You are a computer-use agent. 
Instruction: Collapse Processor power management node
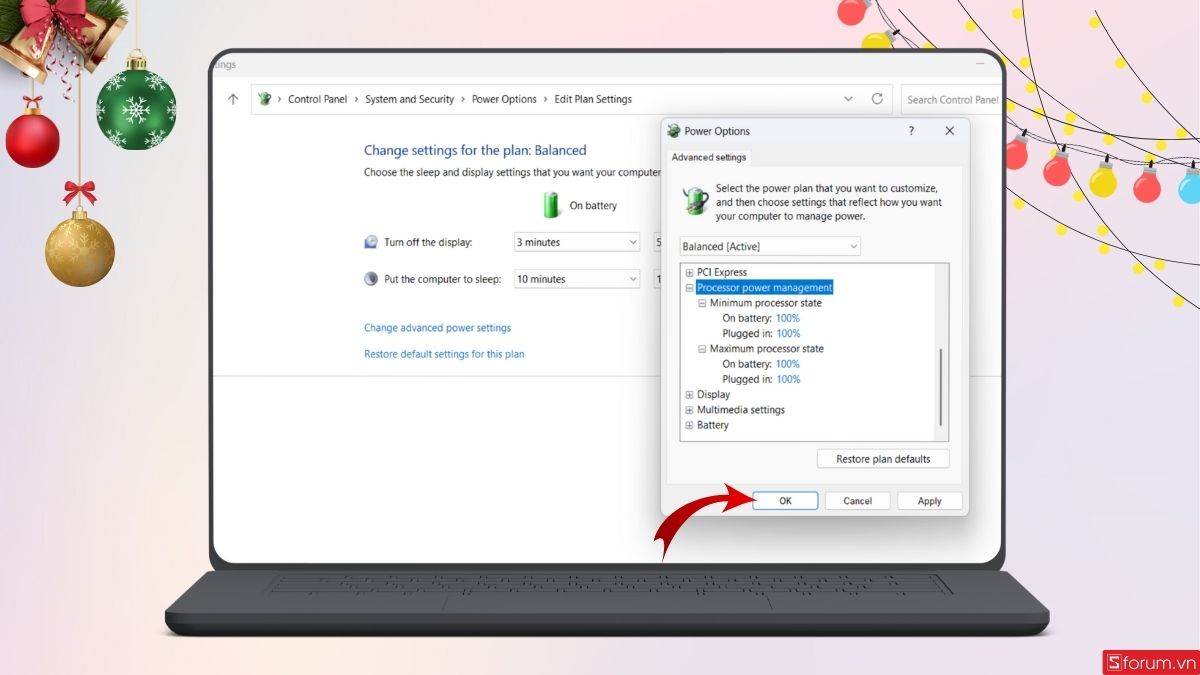tap(689, 288)
